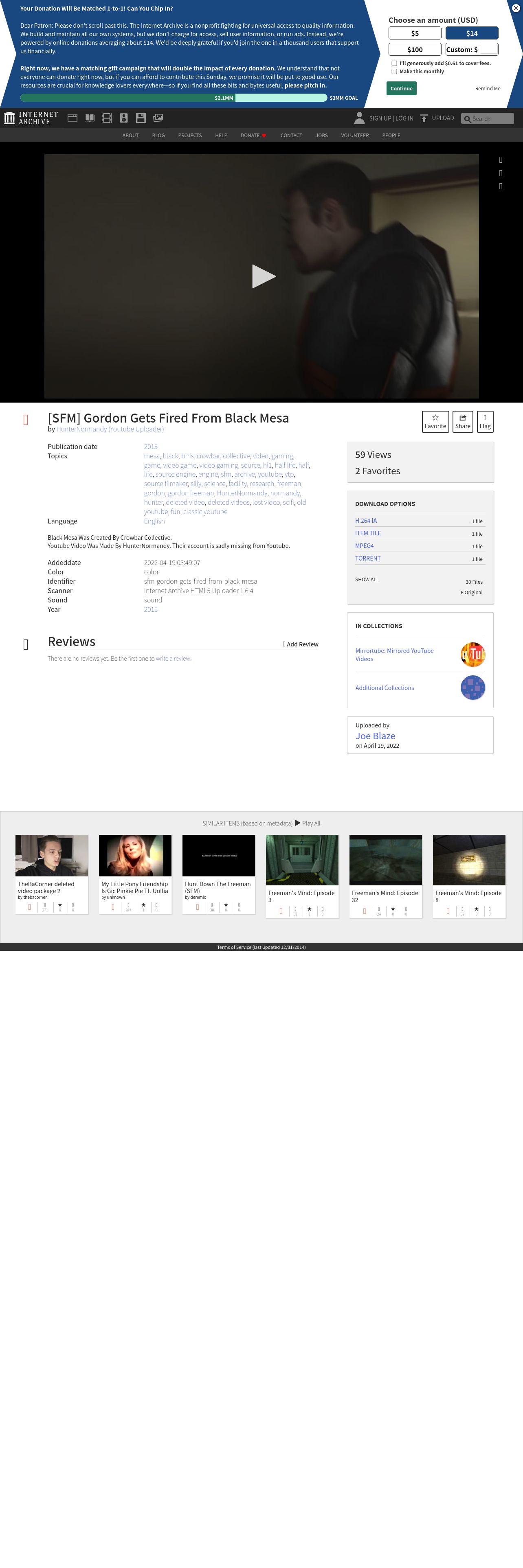Open the Internet Archive home logo

point(31,118)
